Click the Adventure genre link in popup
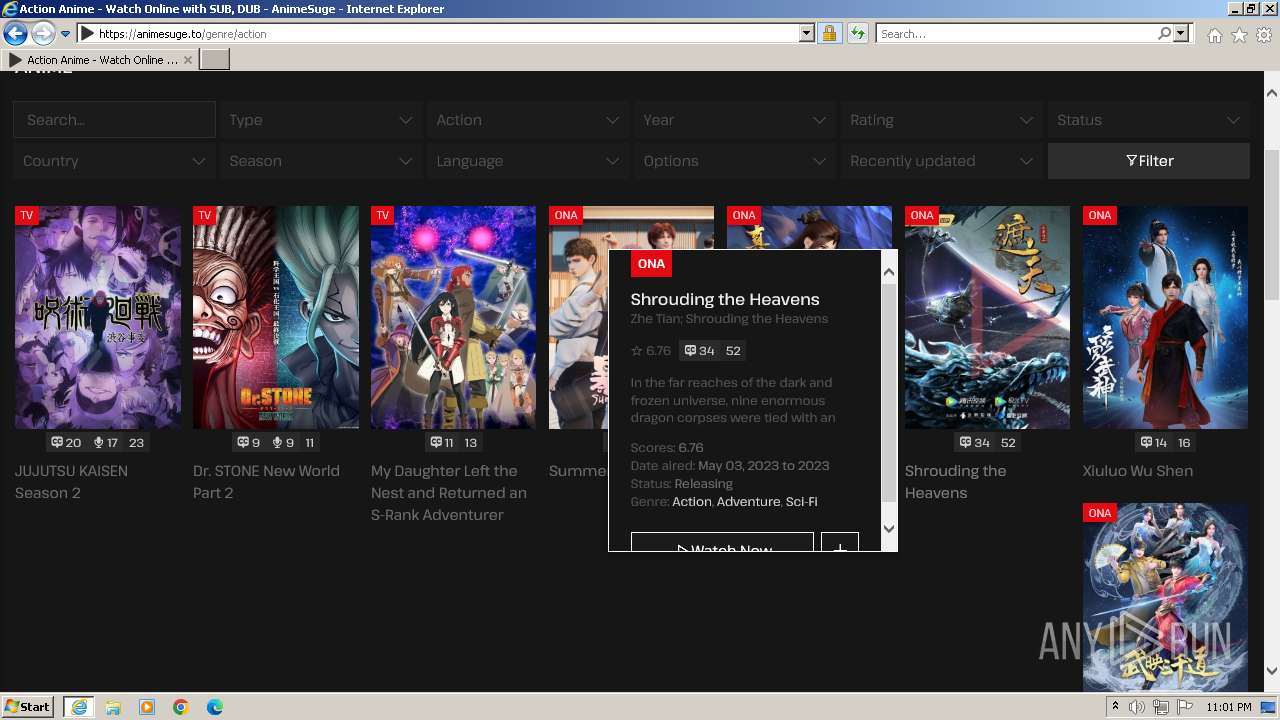The height and width of the screenshot is (720, 1280). click(748, 501)
